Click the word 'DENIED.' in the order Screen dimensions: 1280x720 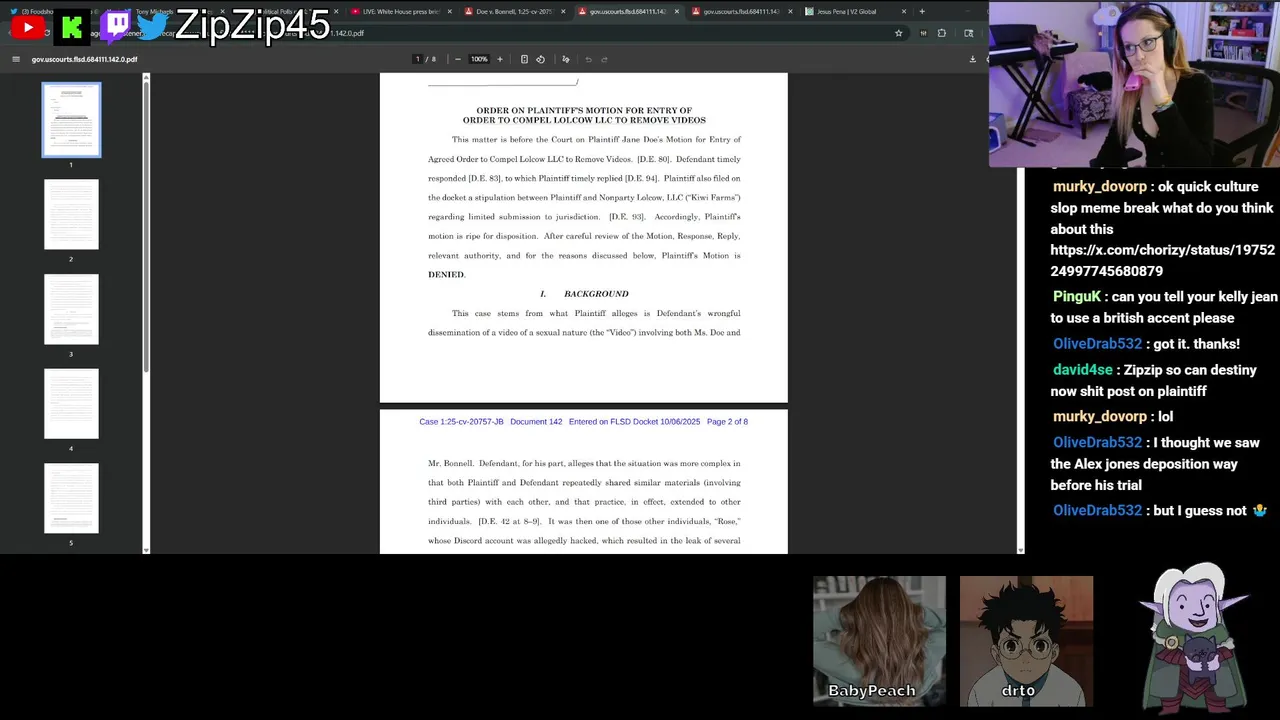(446, 275)
